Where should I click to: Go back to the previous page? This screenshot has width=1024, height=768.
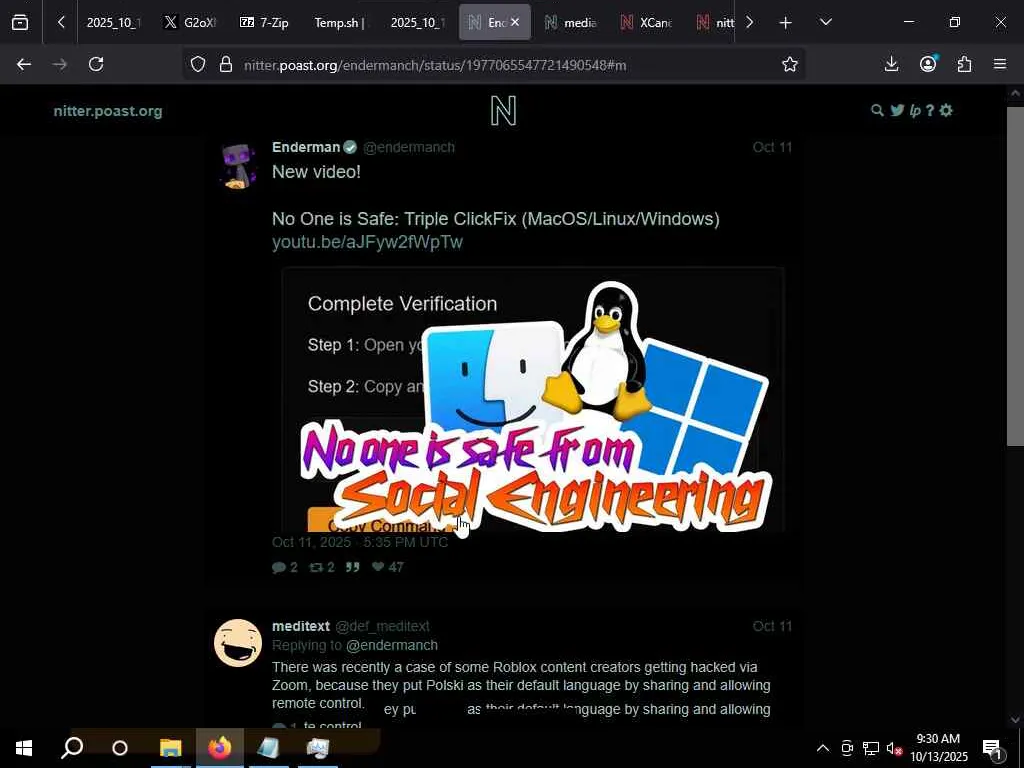click(x=24, y=64)
